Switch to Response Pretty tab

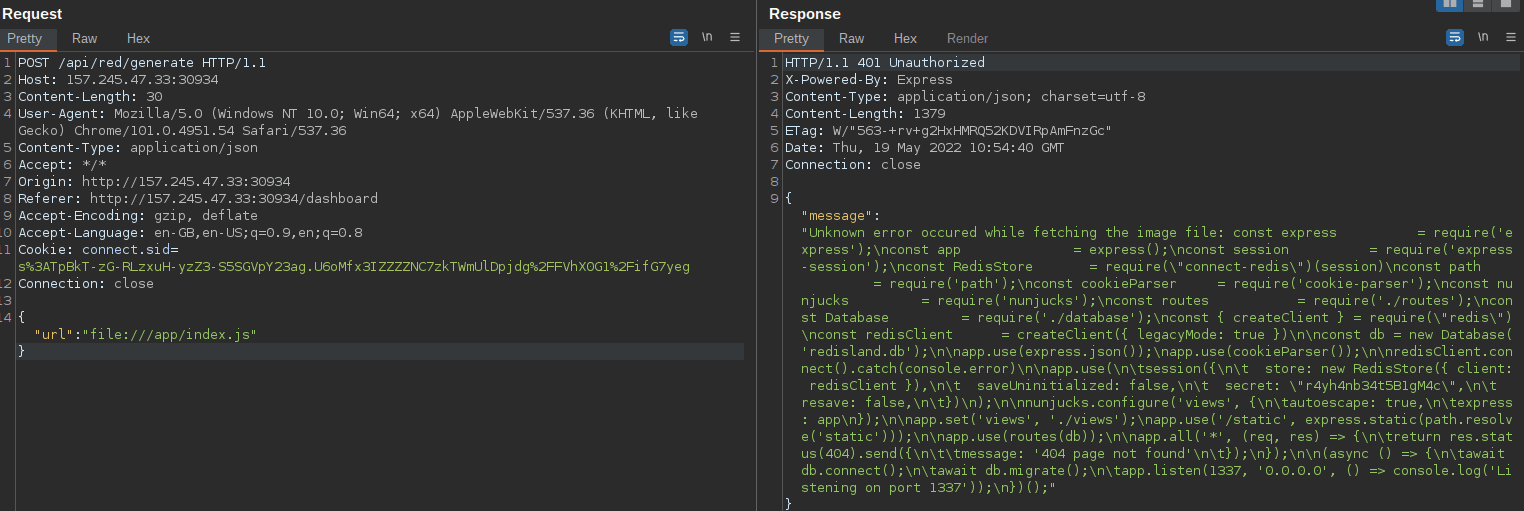[x=791, y=38]
